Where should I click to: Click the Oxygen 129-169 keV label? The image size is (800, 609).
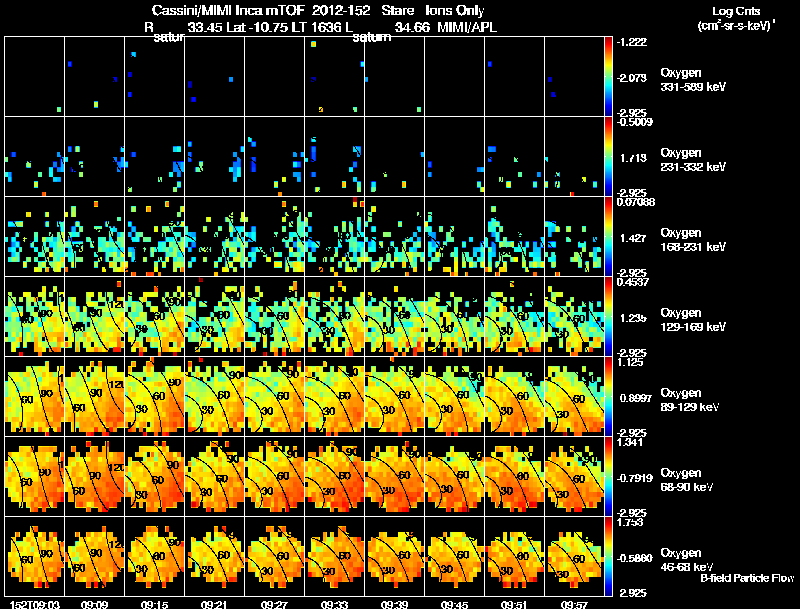[693, 320]
